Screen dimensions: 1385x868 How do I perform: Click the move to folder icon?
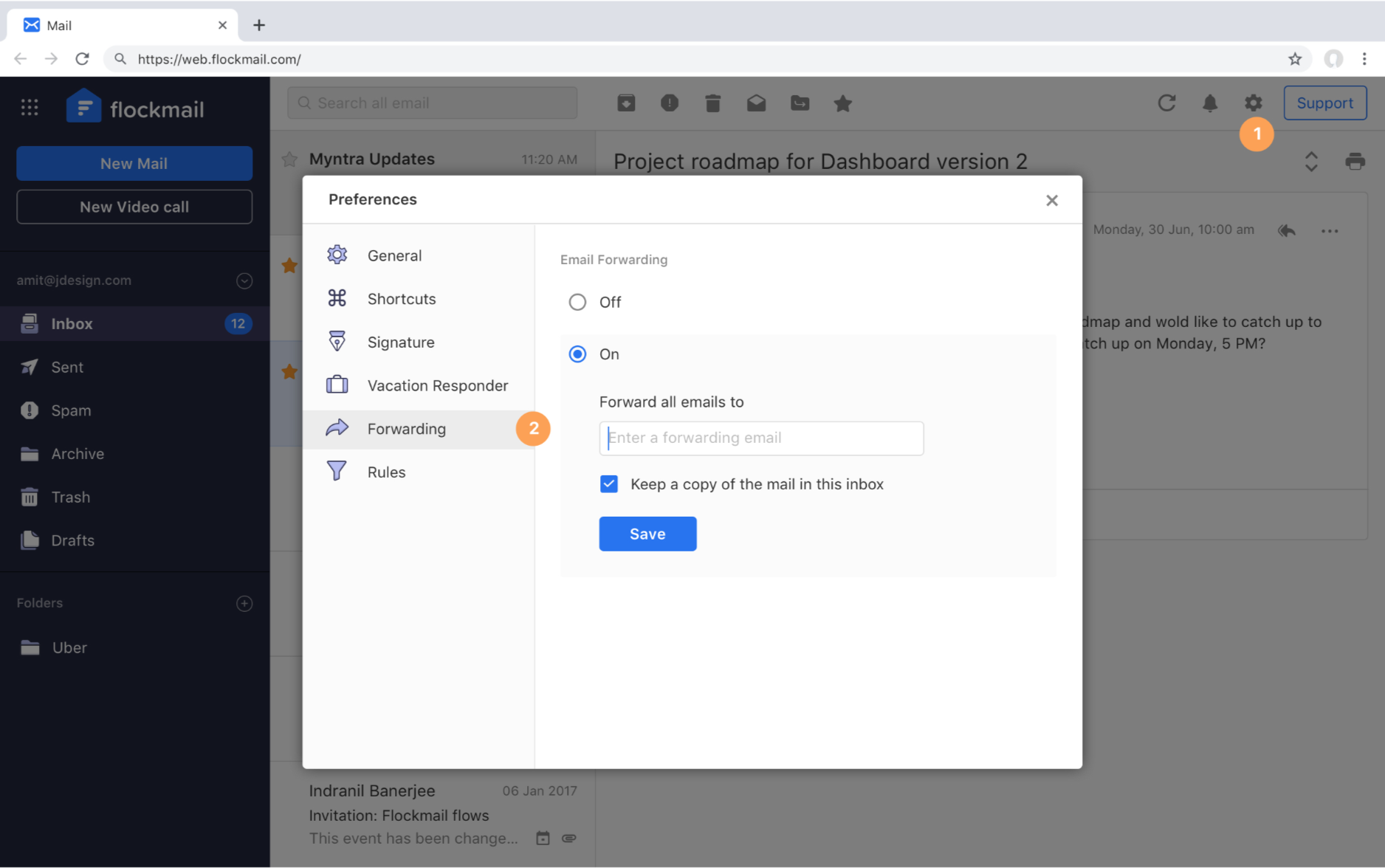coord(800,103)
